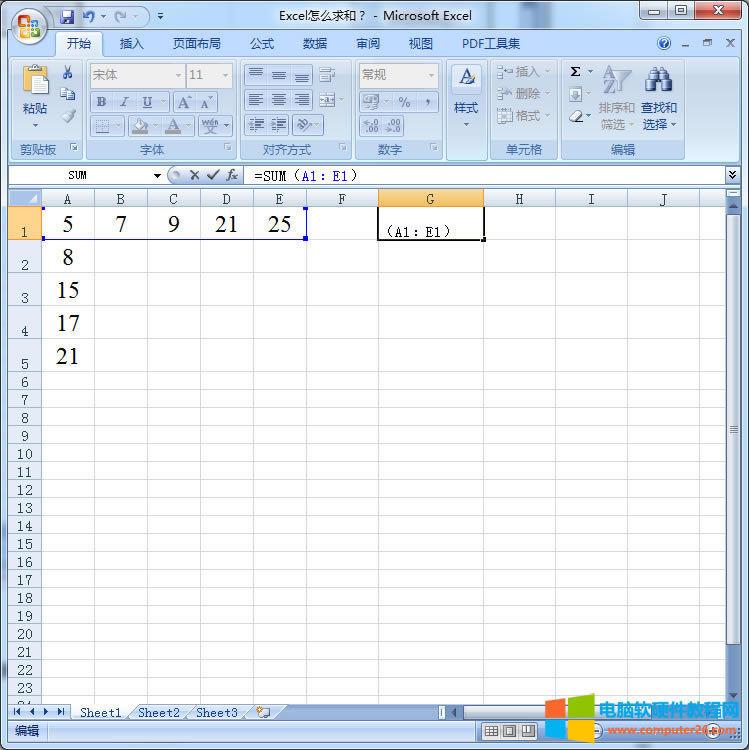
Task: Open the phonetic guide wén icon
Action: 210,126
